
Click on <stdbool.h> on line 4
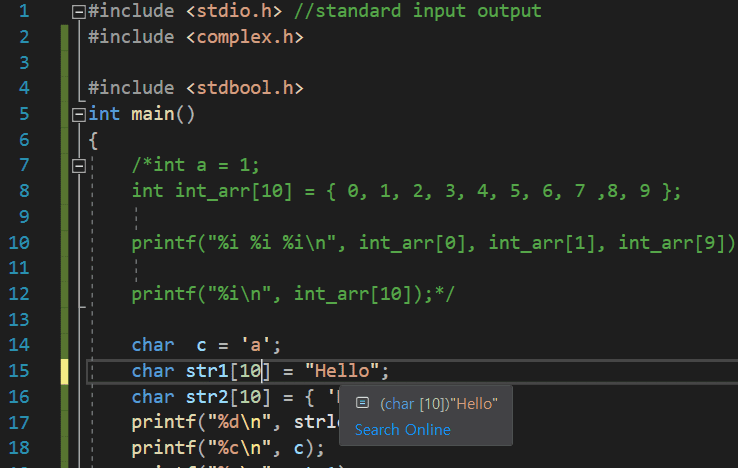[x=245, y=88]
